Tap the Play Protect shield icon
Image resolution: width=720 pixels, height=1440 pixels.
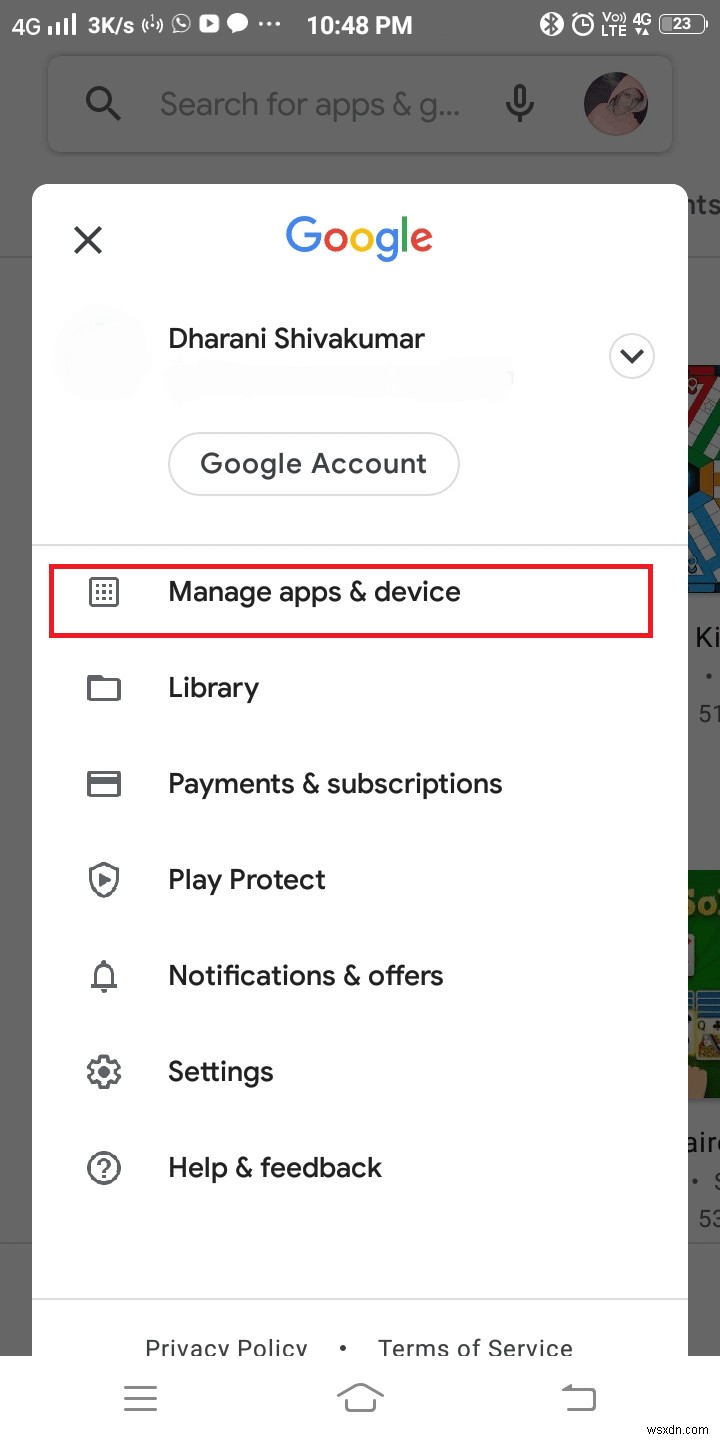104,880
